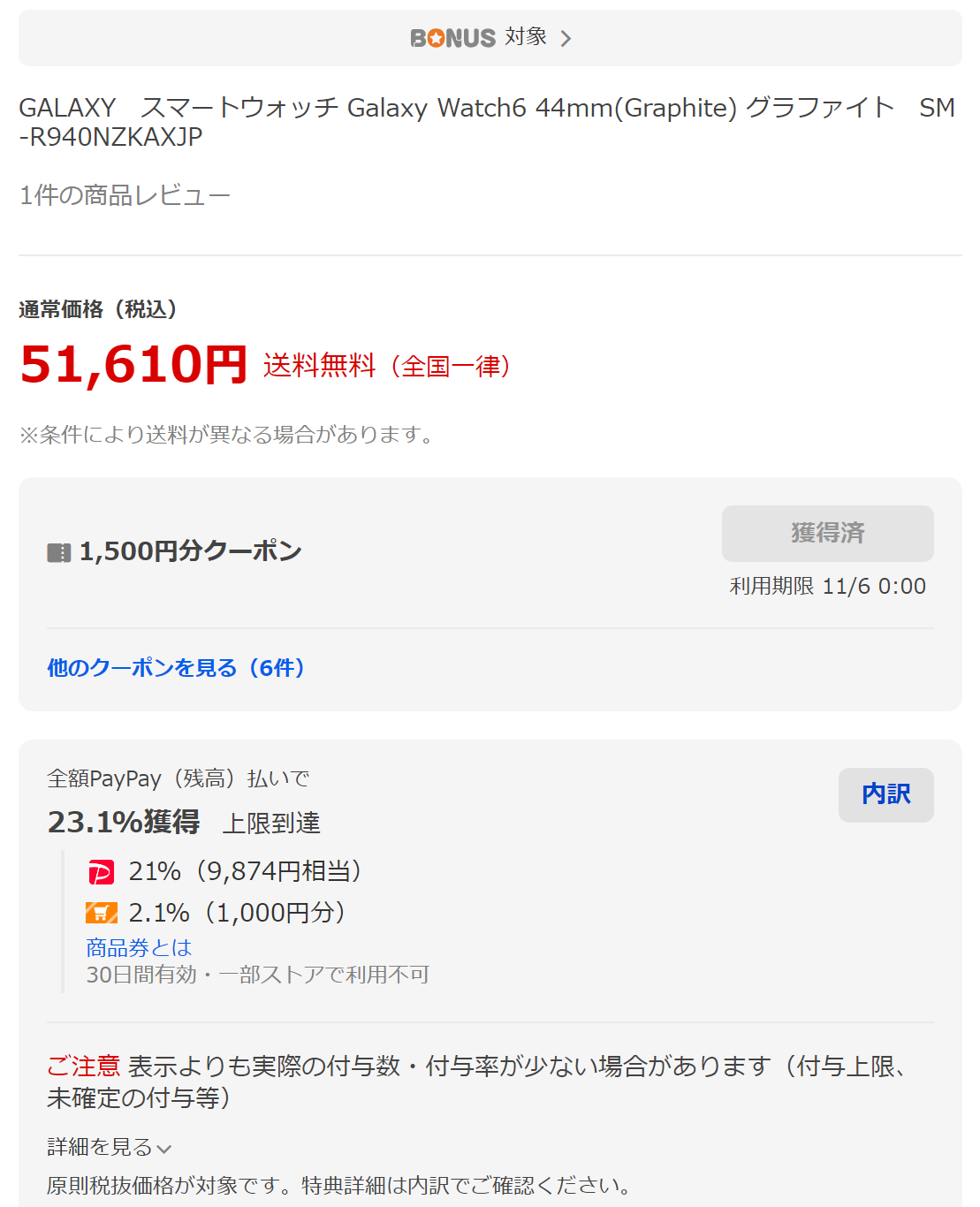Click the 1,500円分クーポン coupon title
980x1207 pixels.
[x=191, y=551]
